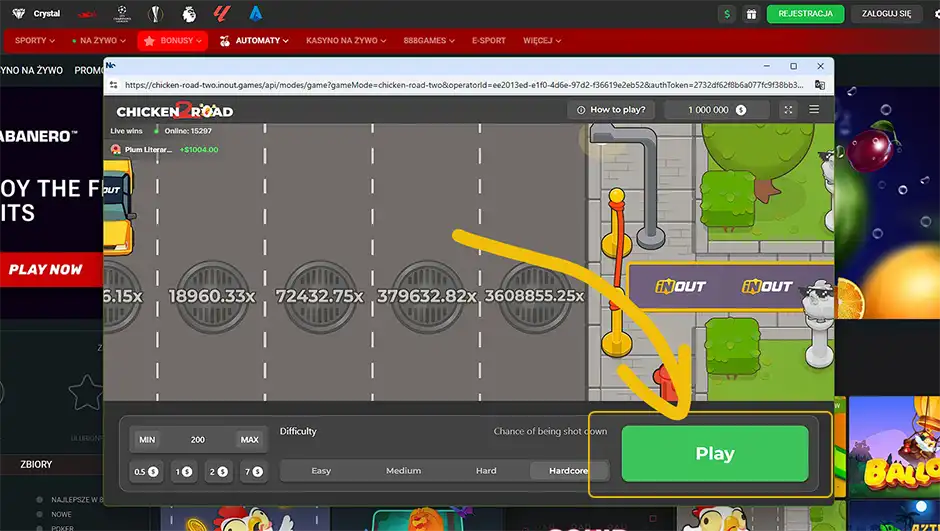Select NAJLEPSZE radio option in sidebar
Screen dimensions: 940x531
(40, 499)
